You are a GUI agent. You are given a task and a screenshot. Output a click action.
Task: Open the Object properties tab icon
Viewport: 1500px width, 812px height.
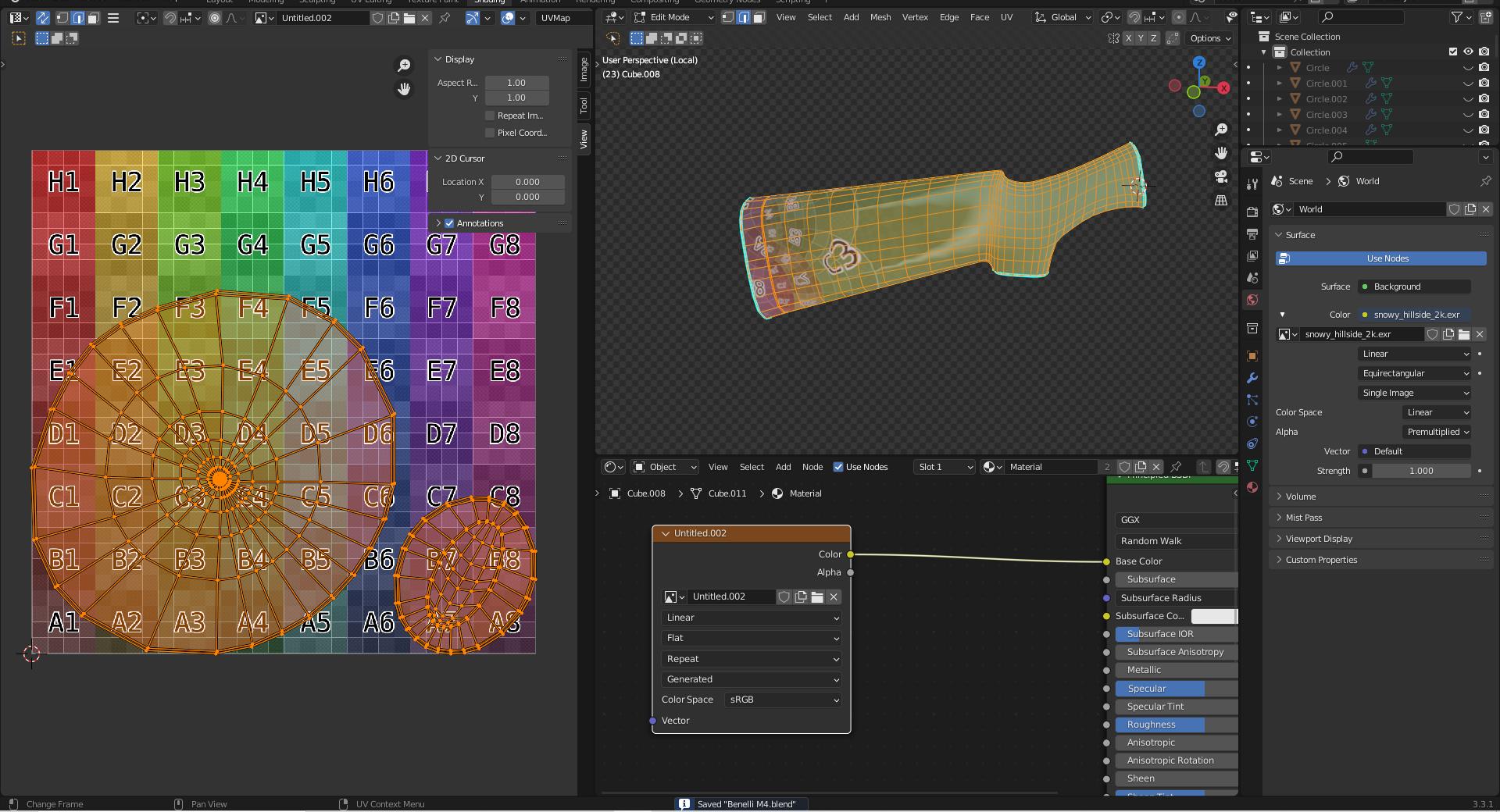1252,356
